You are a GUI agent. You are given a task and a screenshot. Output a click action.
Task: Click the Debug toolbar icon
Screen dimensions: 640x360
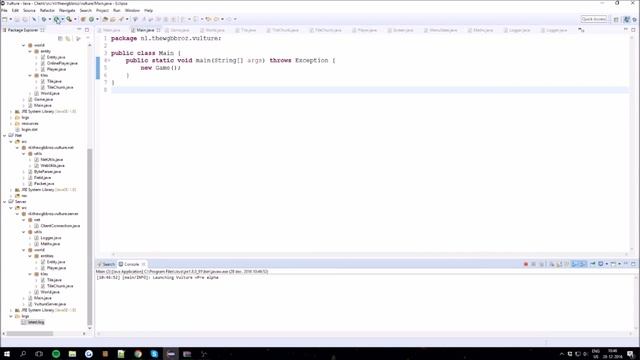[44, 19]
